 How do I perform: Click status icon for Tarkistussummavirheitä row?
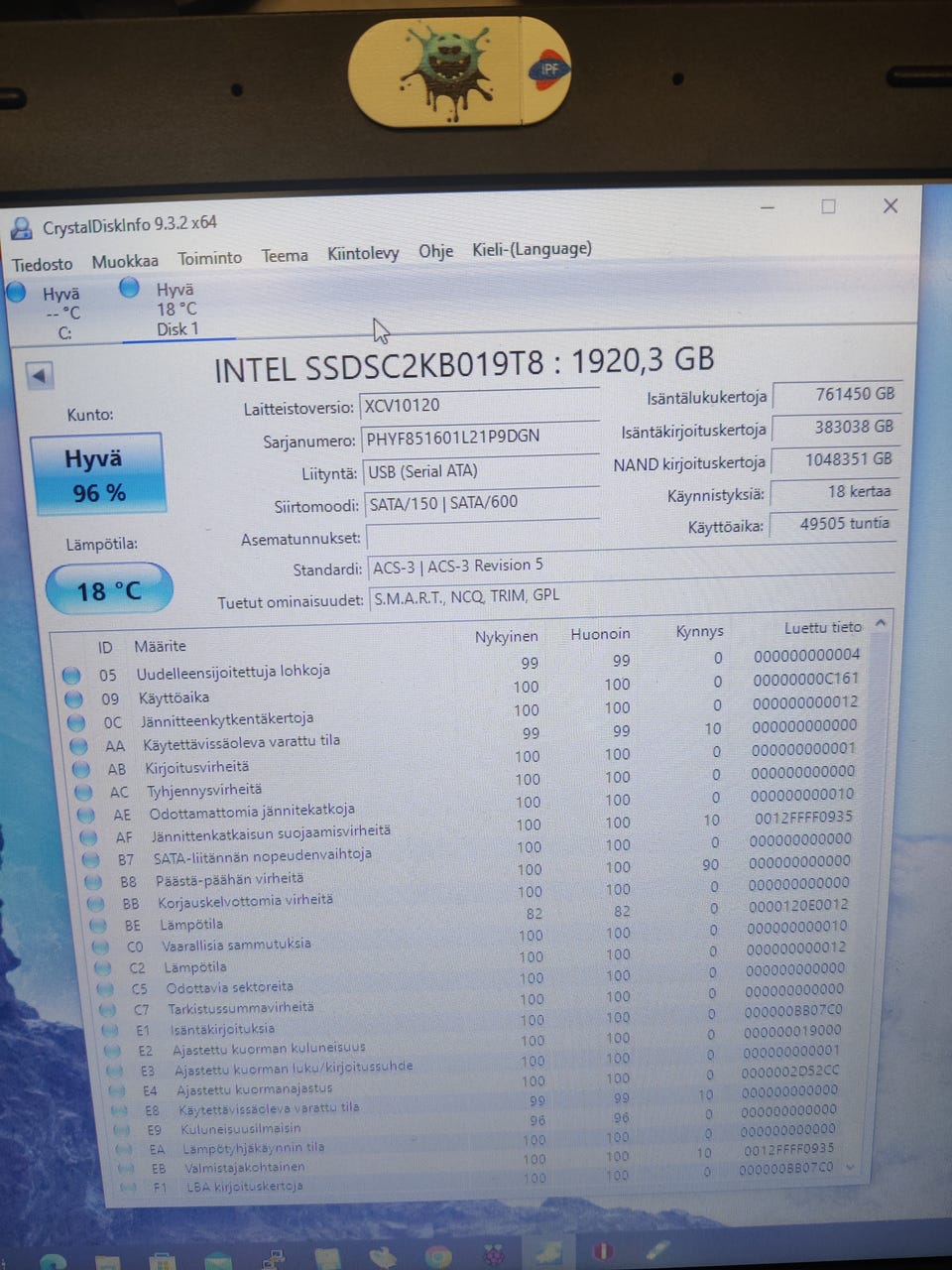point(109,1009)
